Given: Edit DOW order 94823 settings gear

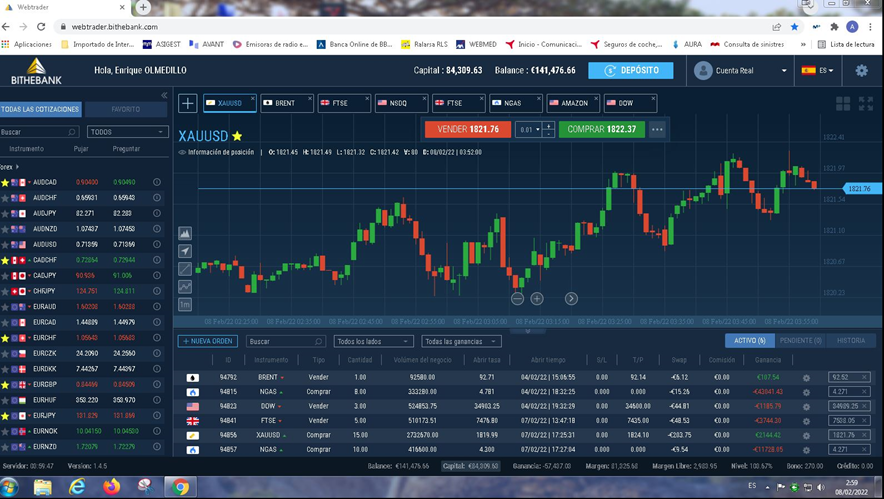Looking at the screenshot, I should [806, 407].
